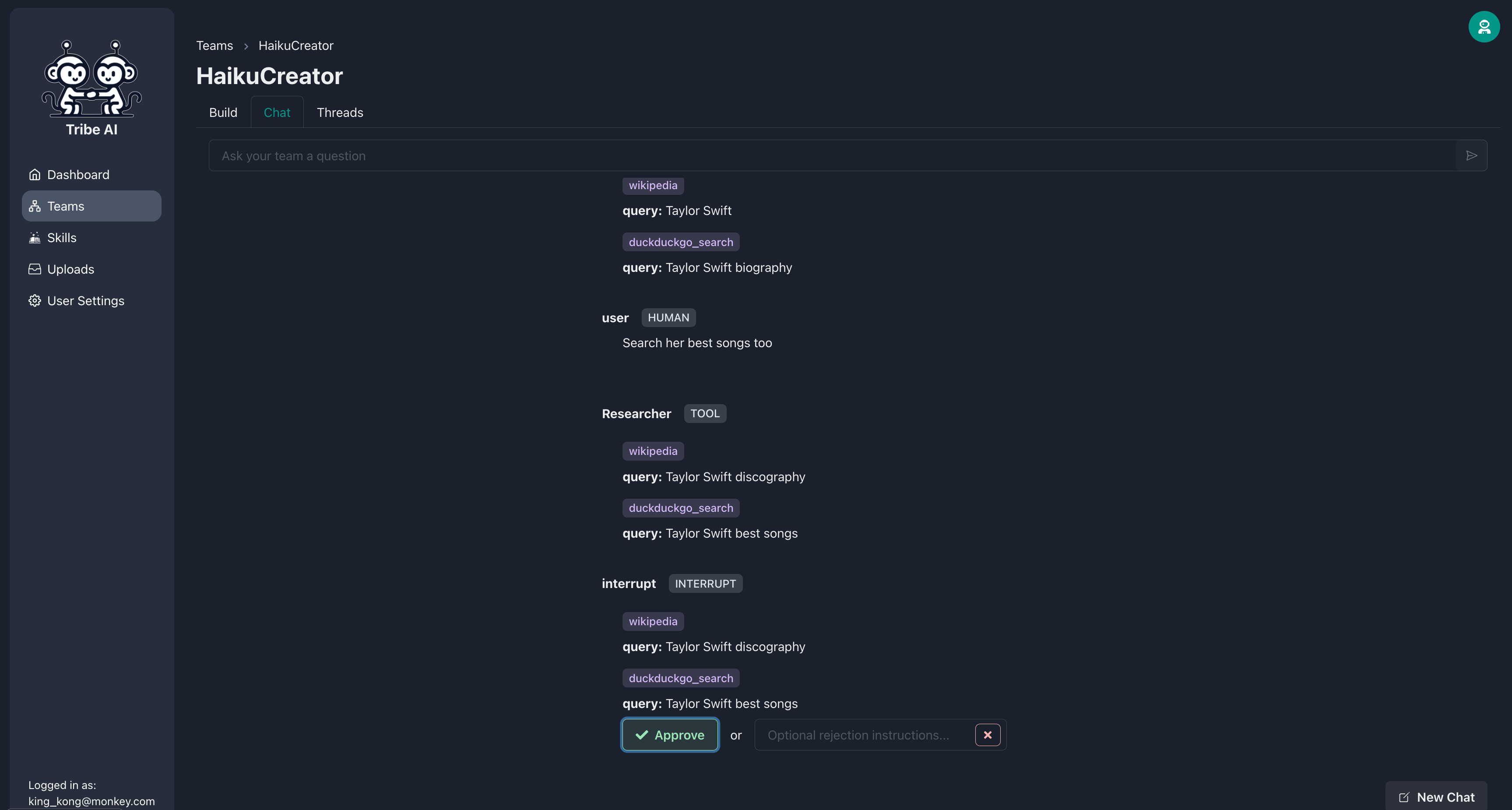Open the Teams sidebar item
1512x810 pixels.
(x=91, y=206)
